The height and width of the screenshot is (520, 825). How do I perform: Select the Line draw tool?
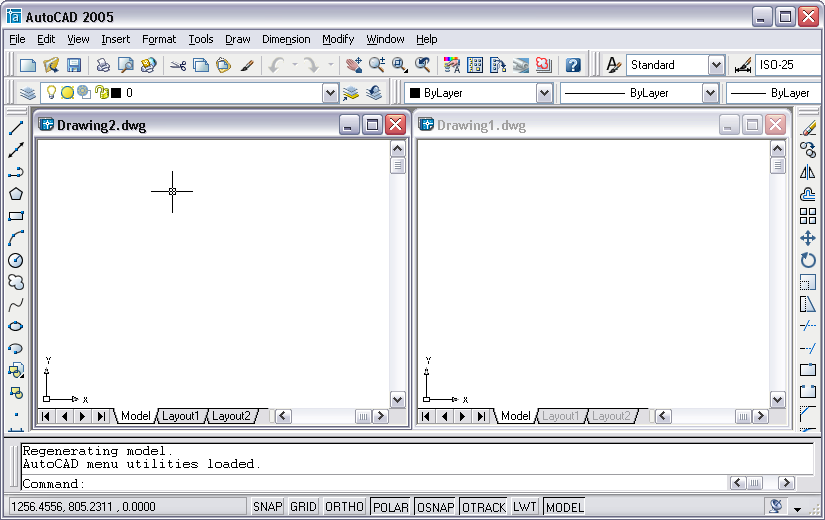tap(16, 128)
